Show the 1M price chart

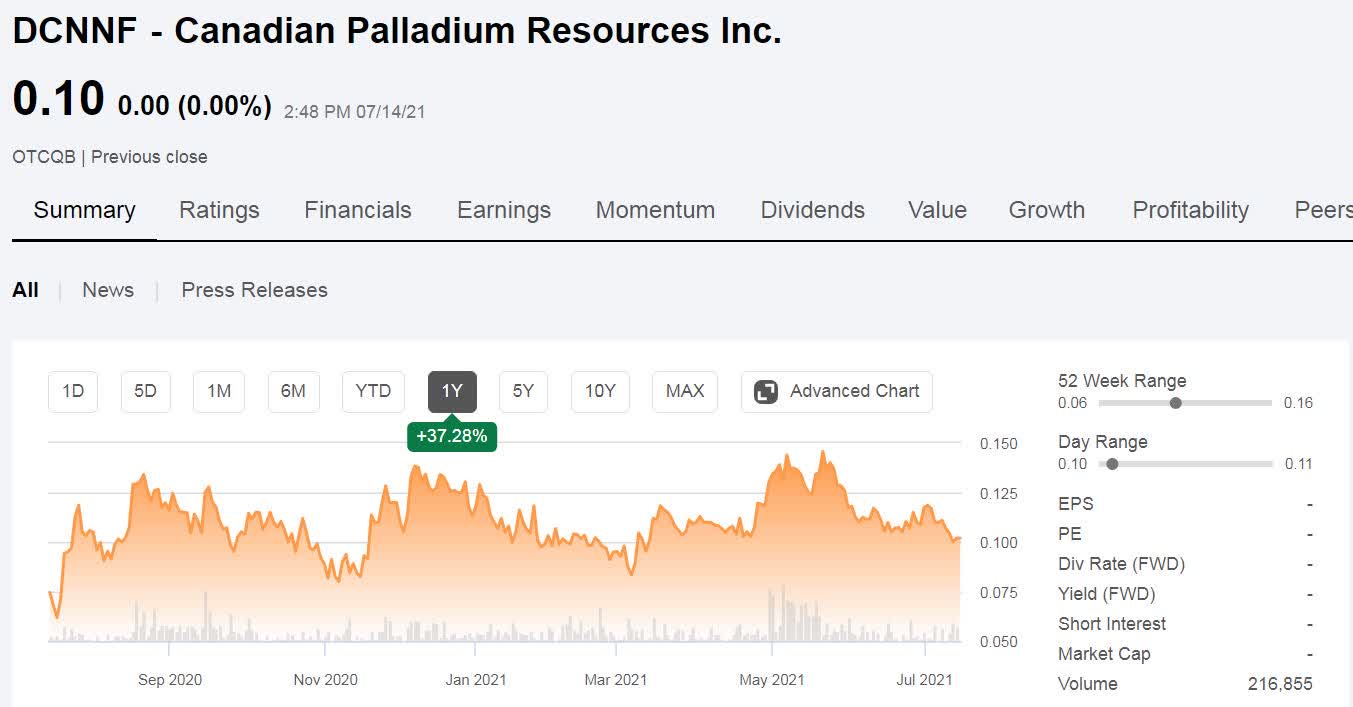coord(219,391)
